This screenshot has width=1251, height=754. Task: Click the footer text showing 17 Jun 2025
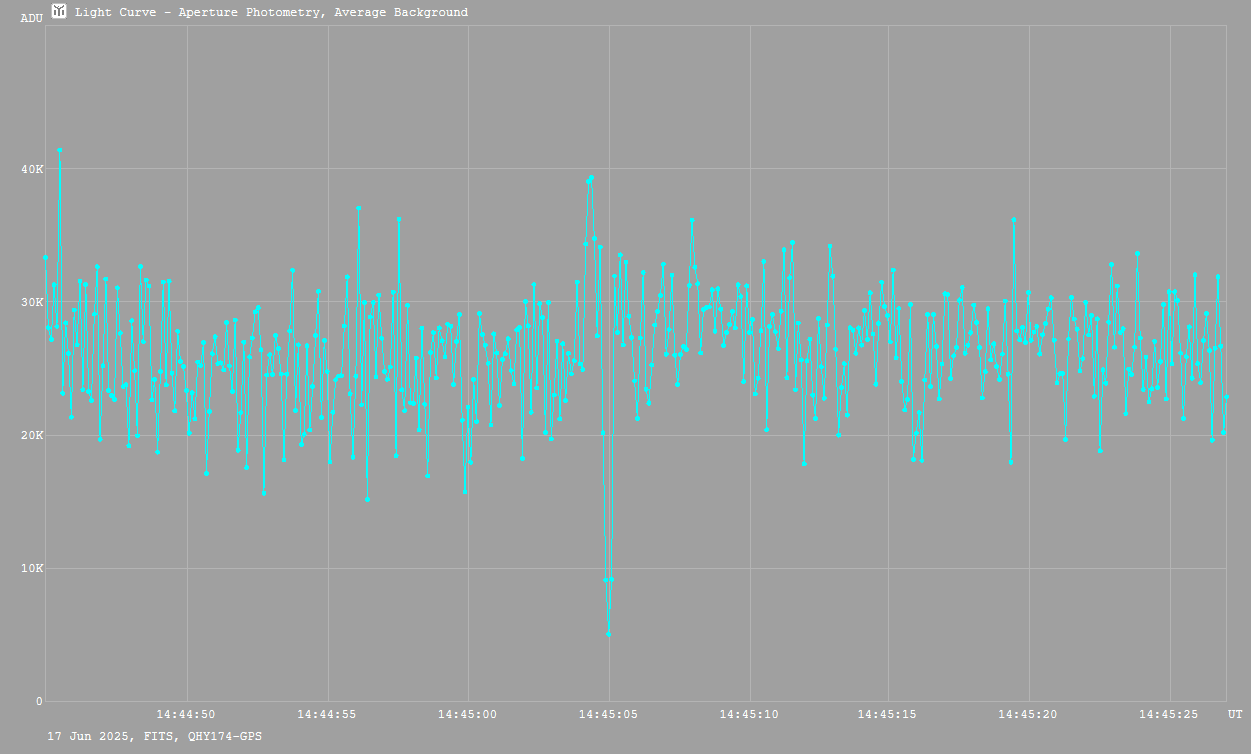click(x=155, y=736)
